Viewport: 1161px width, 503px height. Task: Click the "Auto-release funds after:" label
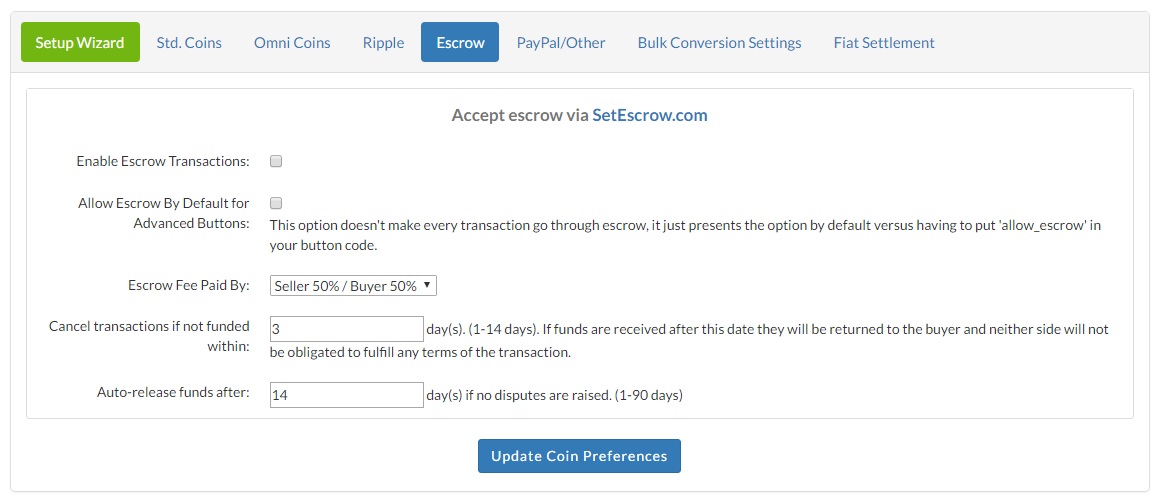coord(175,394)
